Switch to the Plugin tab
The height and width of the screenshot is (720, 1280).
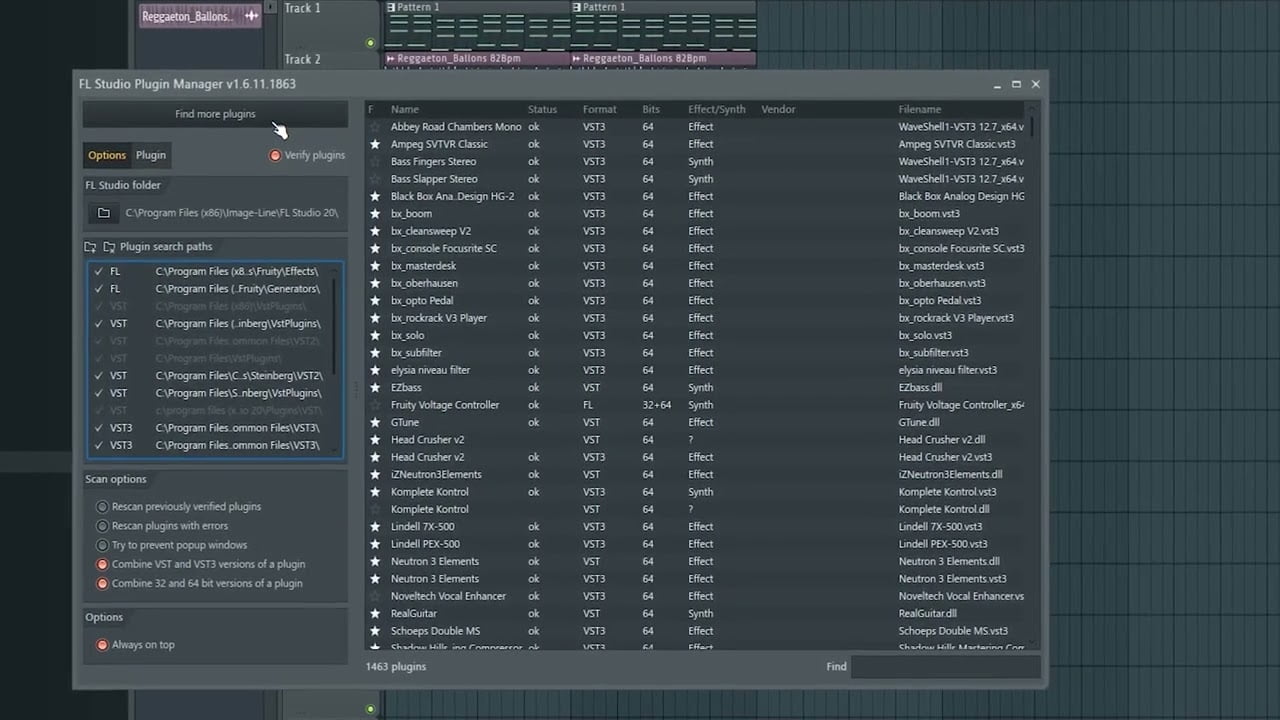pos(151,155)
